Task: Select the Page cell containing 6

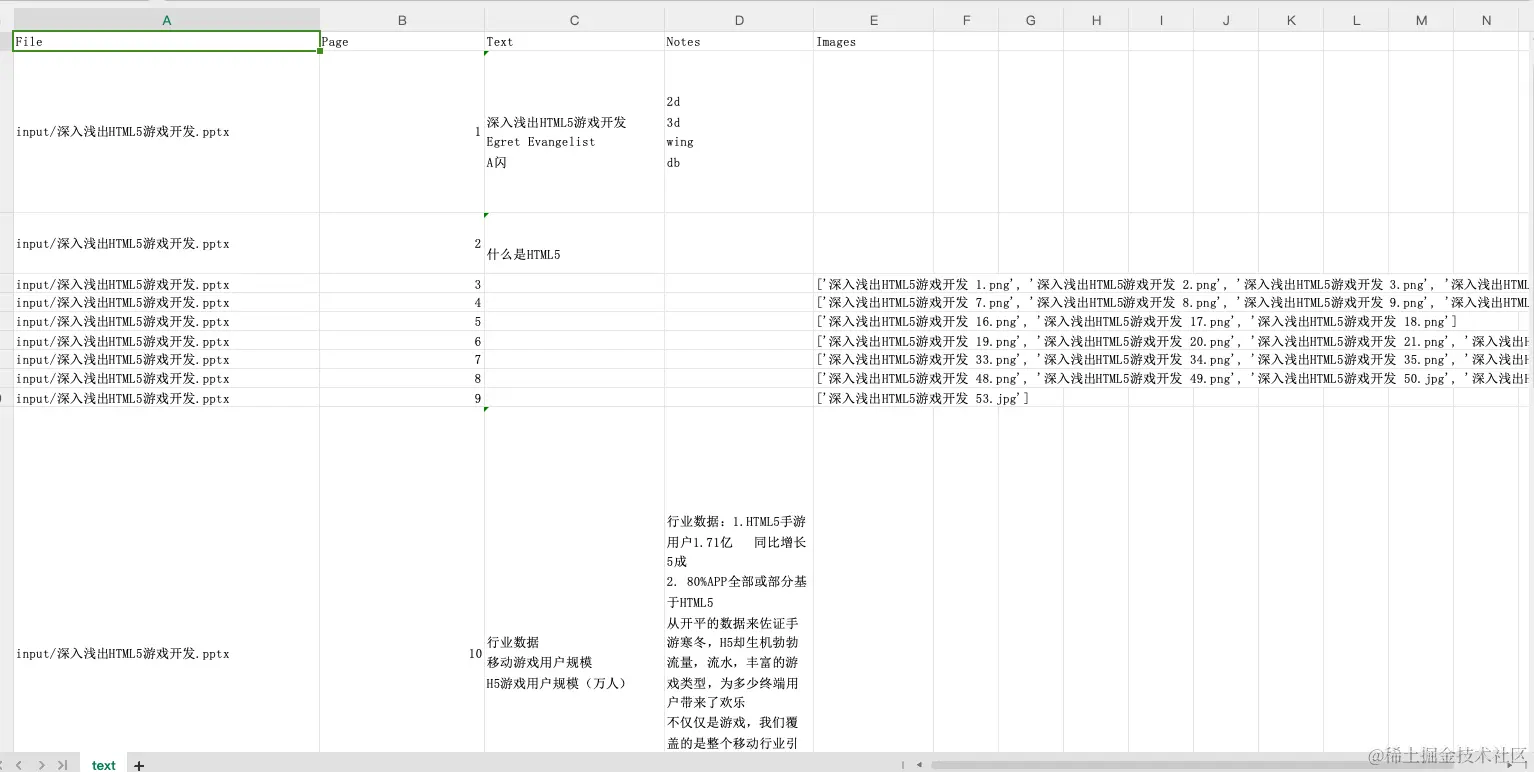Action: click(x=402, y=341)
